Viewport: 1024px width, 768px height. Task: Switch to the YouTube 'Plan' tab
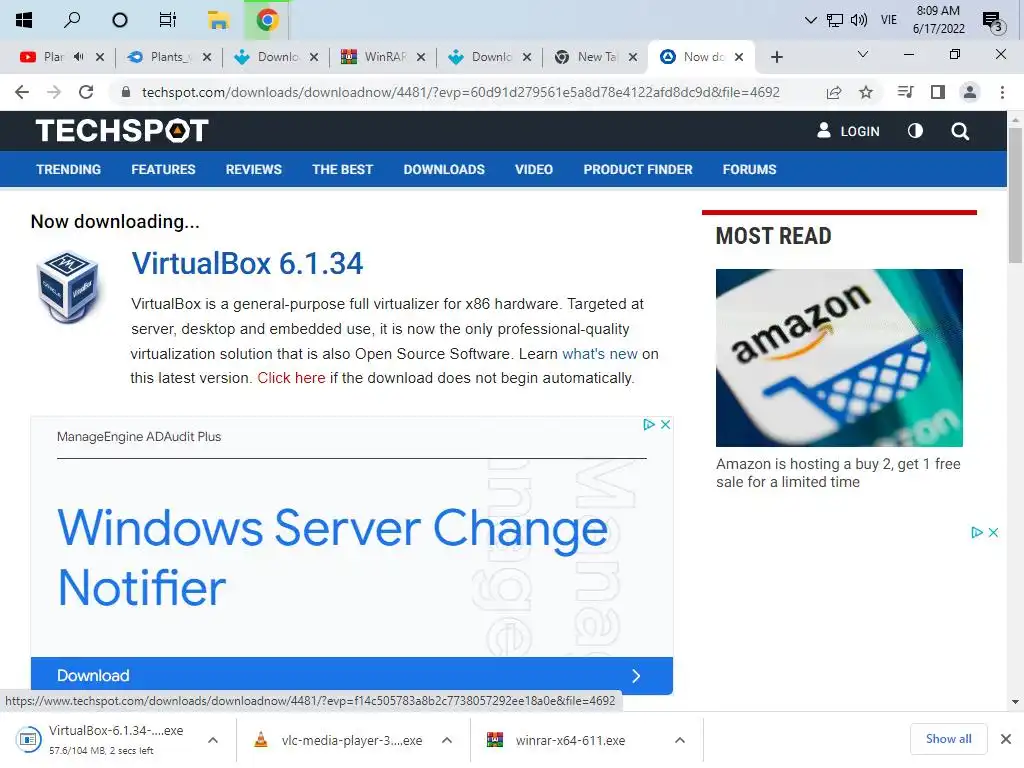(53, 57)
